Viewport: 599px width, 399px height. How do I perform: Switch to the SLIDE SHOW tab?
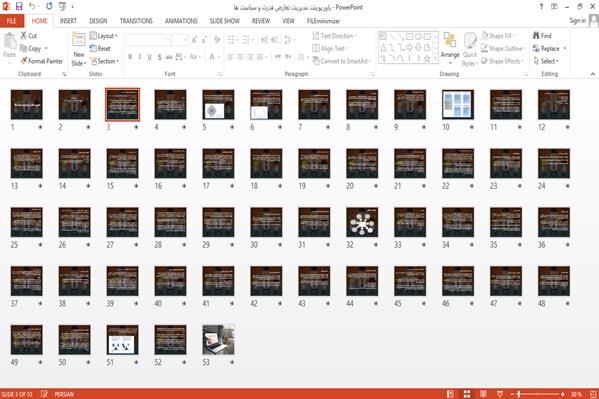pyautogui.click(x=224, y=21)
